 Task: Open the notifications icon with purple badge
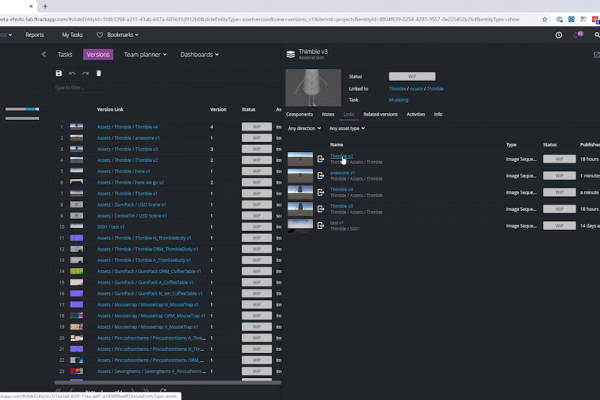coord(578,34)
